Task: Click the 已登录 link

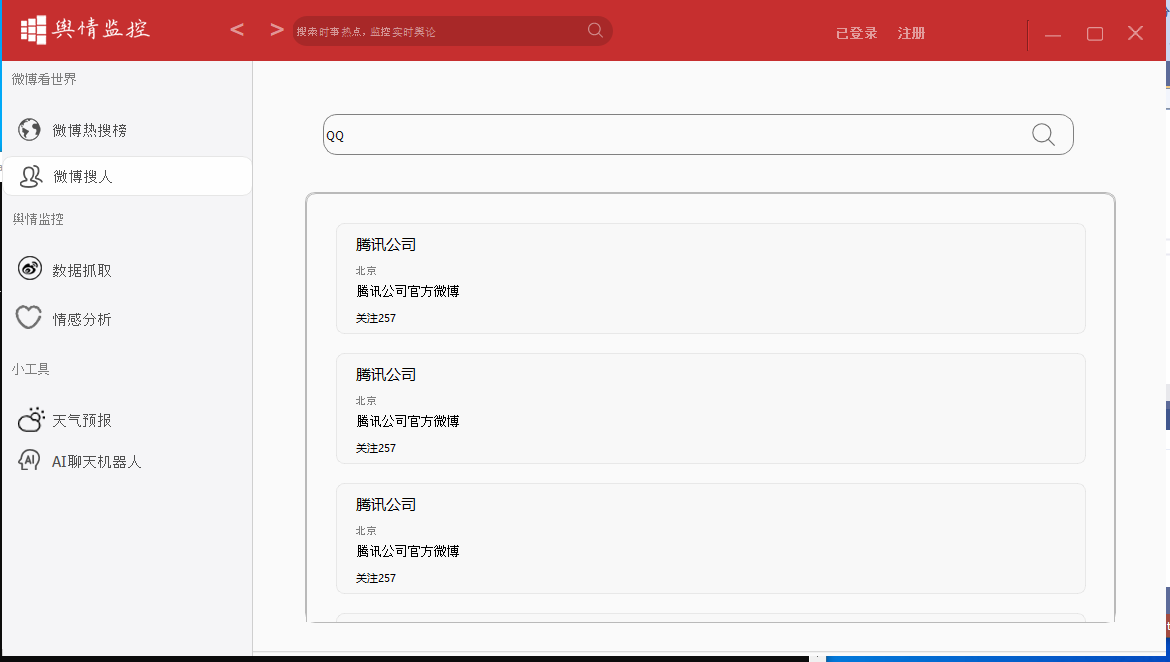Action: 856,33
